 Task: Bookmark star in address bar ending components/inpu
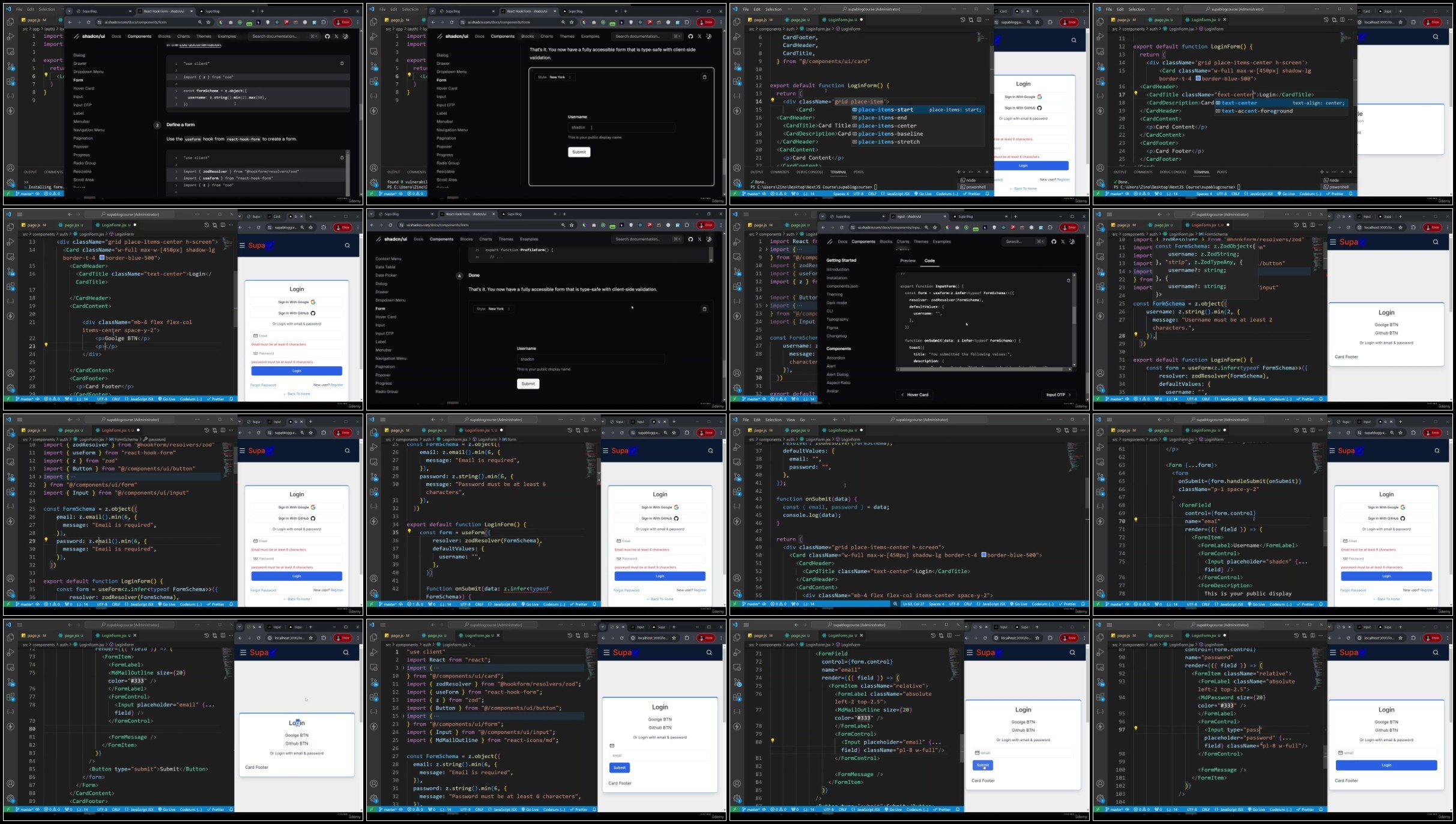(x=934, y=227)
